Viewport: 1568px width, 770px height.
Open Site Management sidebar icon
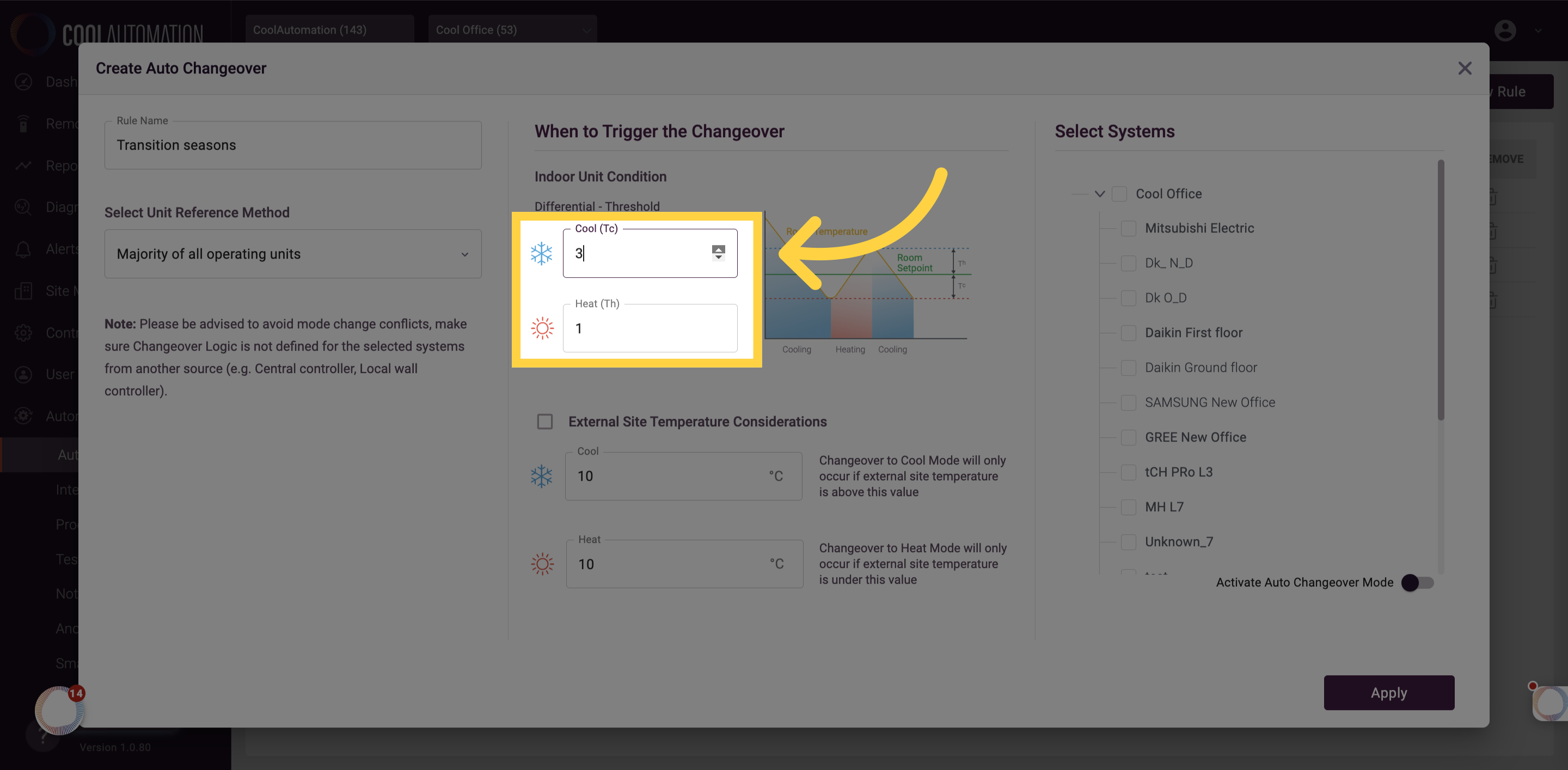point(23,291)
